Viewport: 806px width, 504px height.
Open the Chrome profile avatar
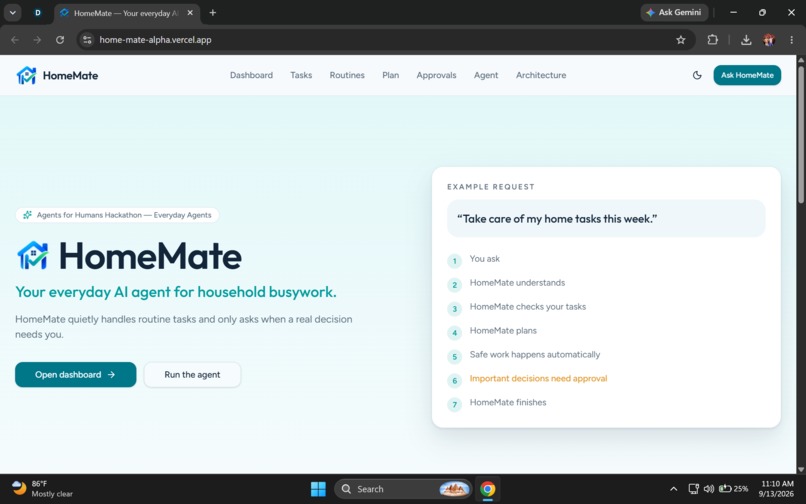point(769,40)
